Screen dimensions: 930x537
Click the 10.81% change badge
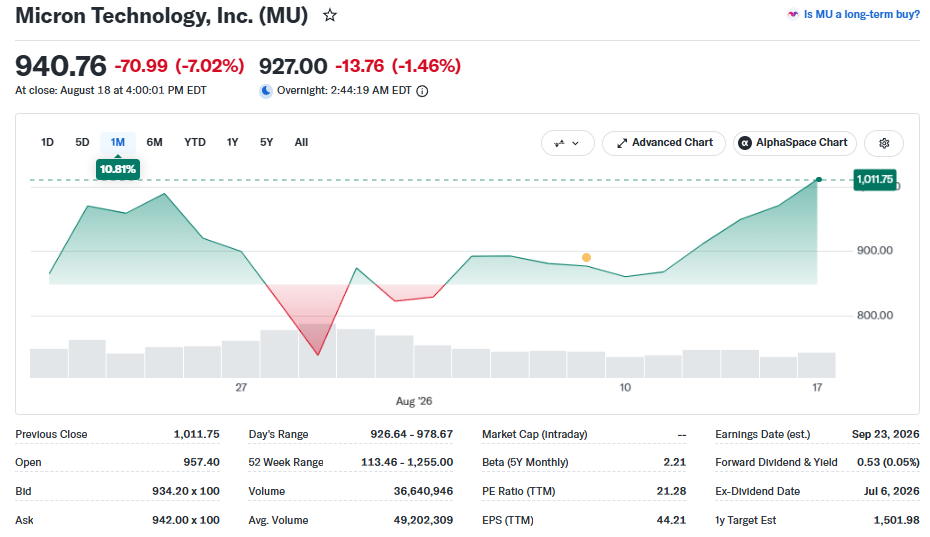117,169
